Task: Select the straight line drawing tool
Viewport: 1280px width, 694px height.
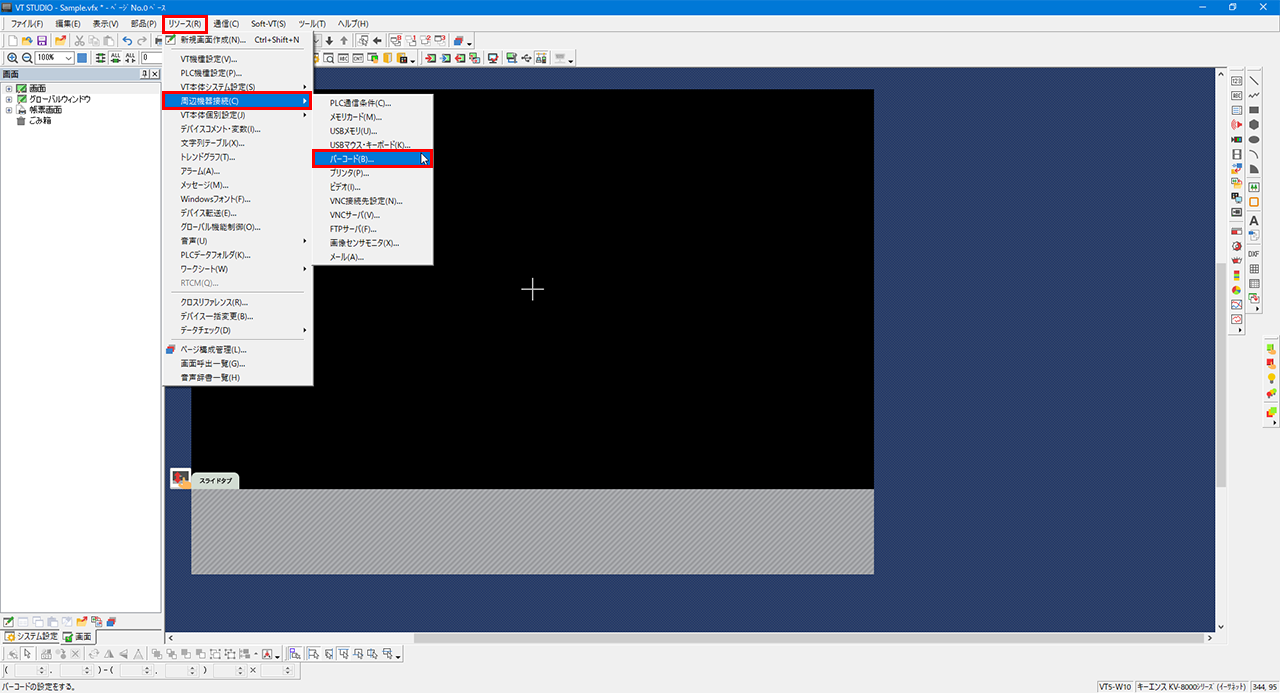Action: coord(1254,81)
